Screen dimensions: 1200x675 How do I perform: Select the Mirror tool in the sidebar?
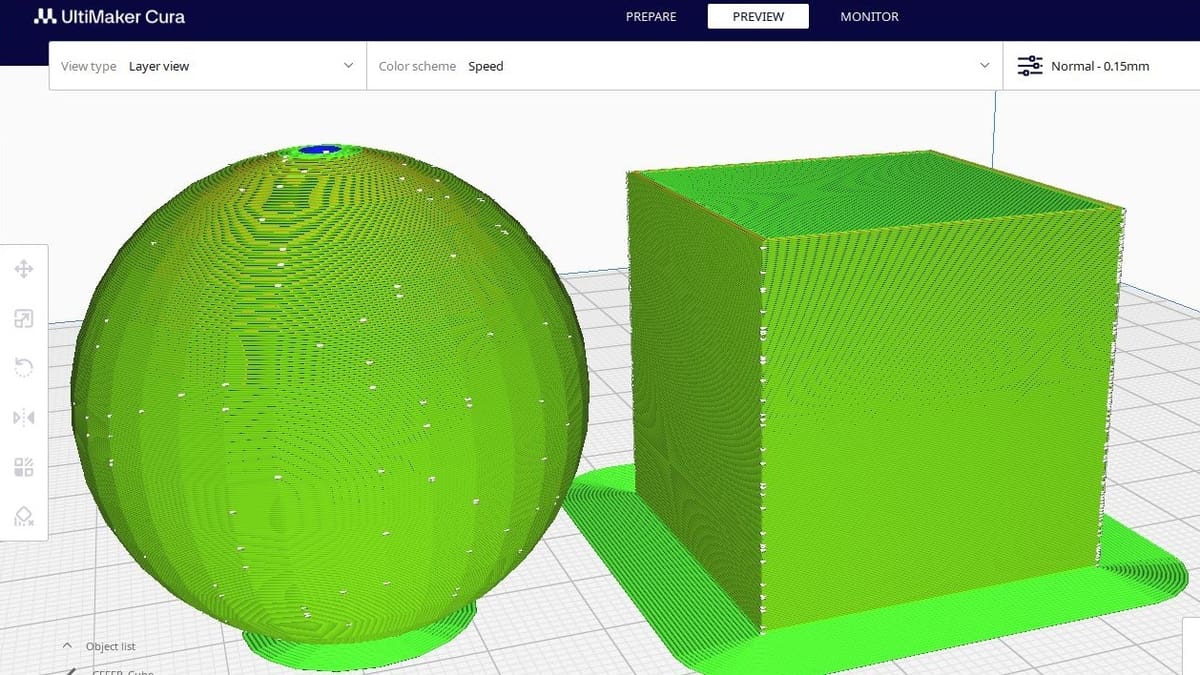click(24, 417)
